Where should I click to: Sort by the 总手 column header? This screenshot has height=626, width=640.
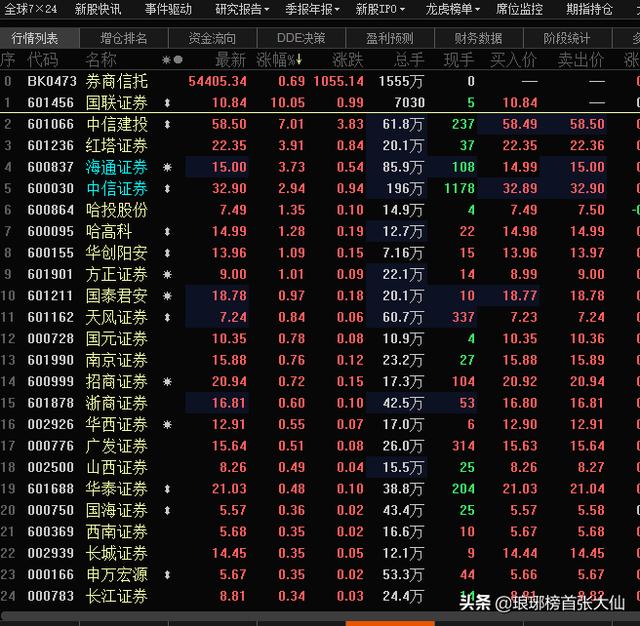pyautogui.click(x=409, y=60)
